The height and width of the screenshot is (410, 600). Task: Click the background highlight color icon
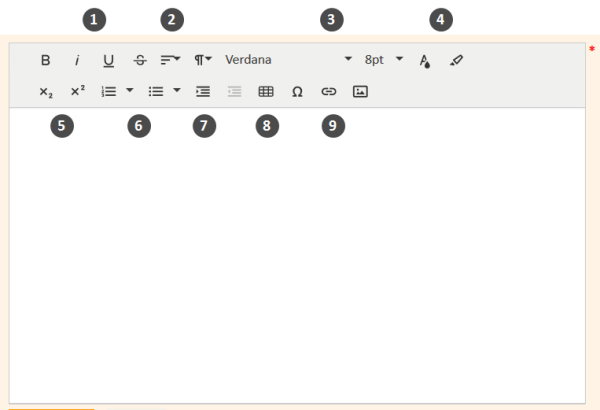click(x=457, y=60)
